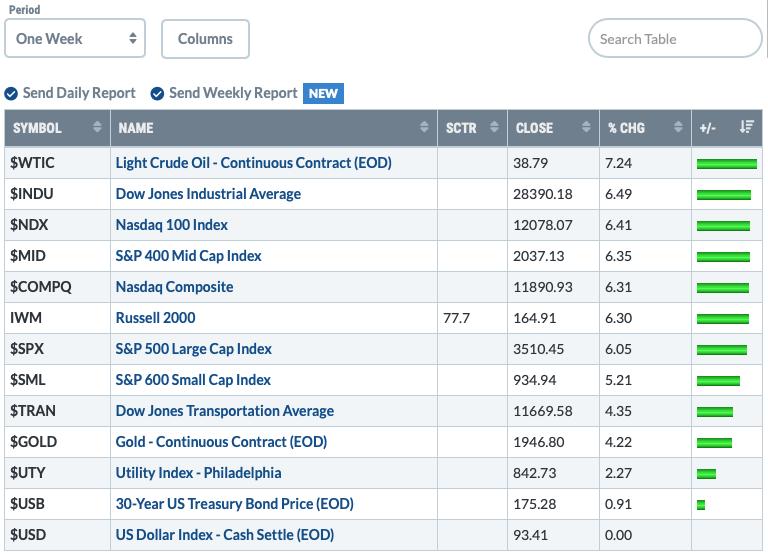Click the percent change 6.49
Viewport: 768px width, 555px height.
(618, 194)
